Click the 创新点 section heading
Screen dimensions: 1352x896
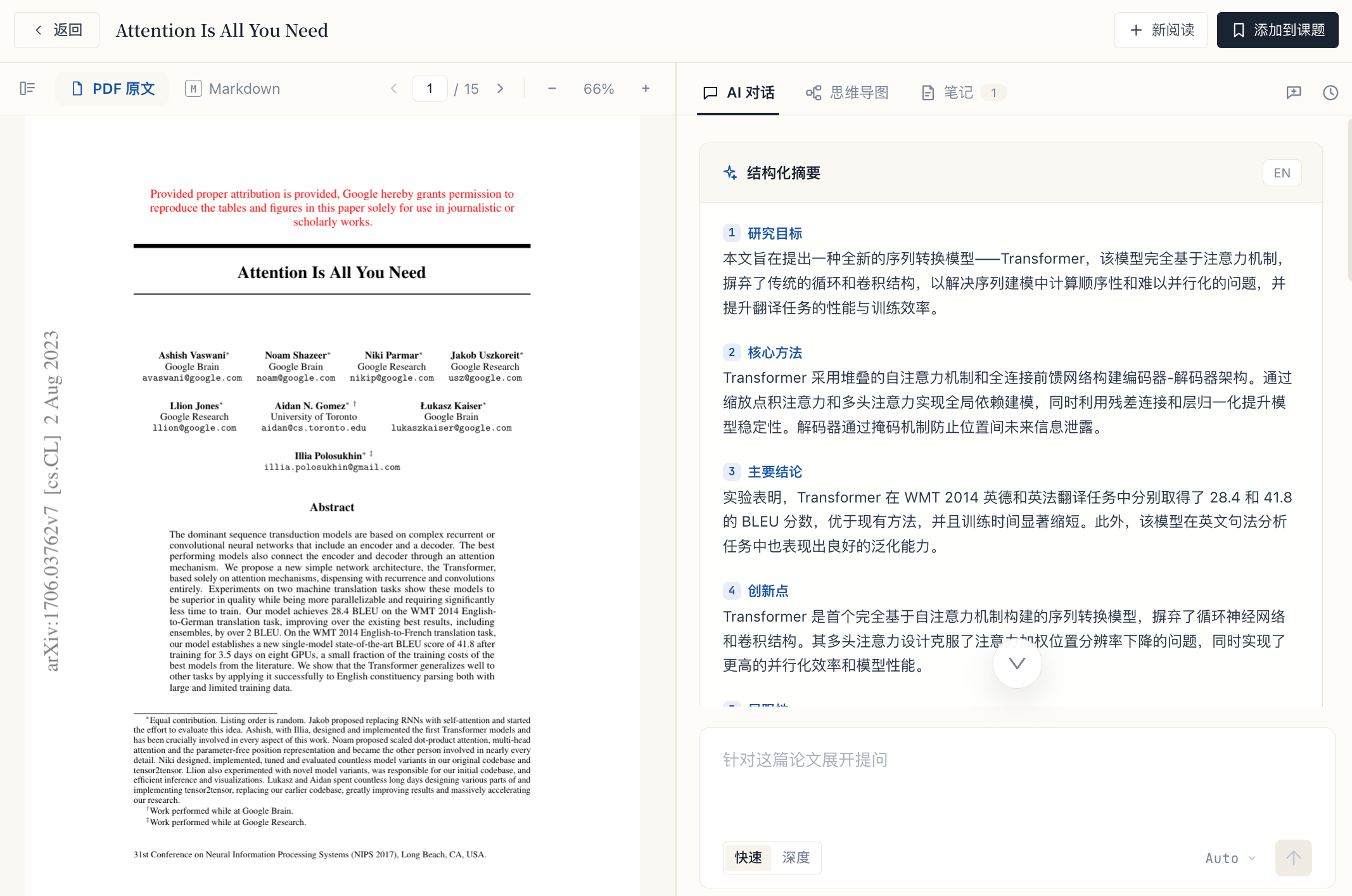768,591
